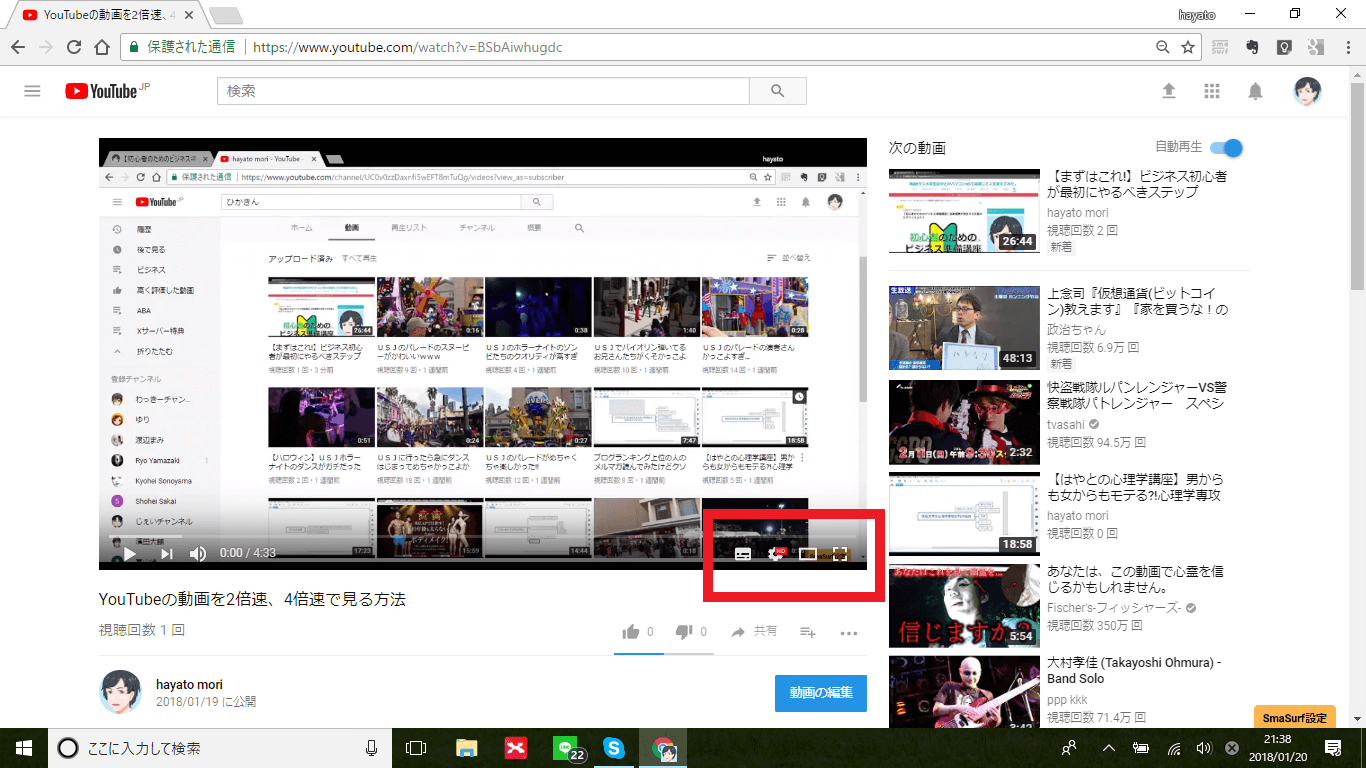Click the SmaSurf設定 button

coord(1294,718)
